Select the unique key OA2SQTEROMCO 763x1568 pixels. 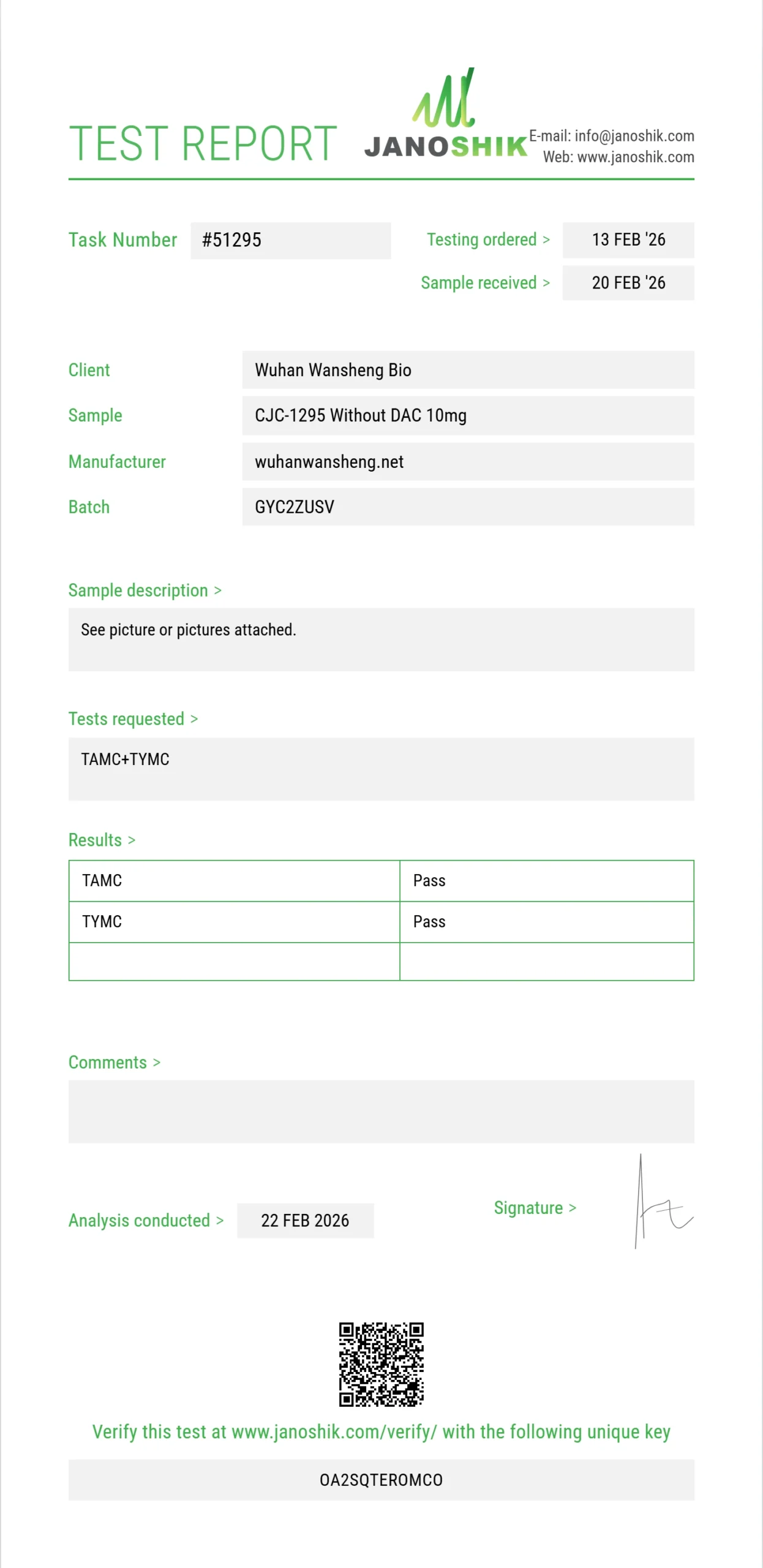(x=381, y=1480)
